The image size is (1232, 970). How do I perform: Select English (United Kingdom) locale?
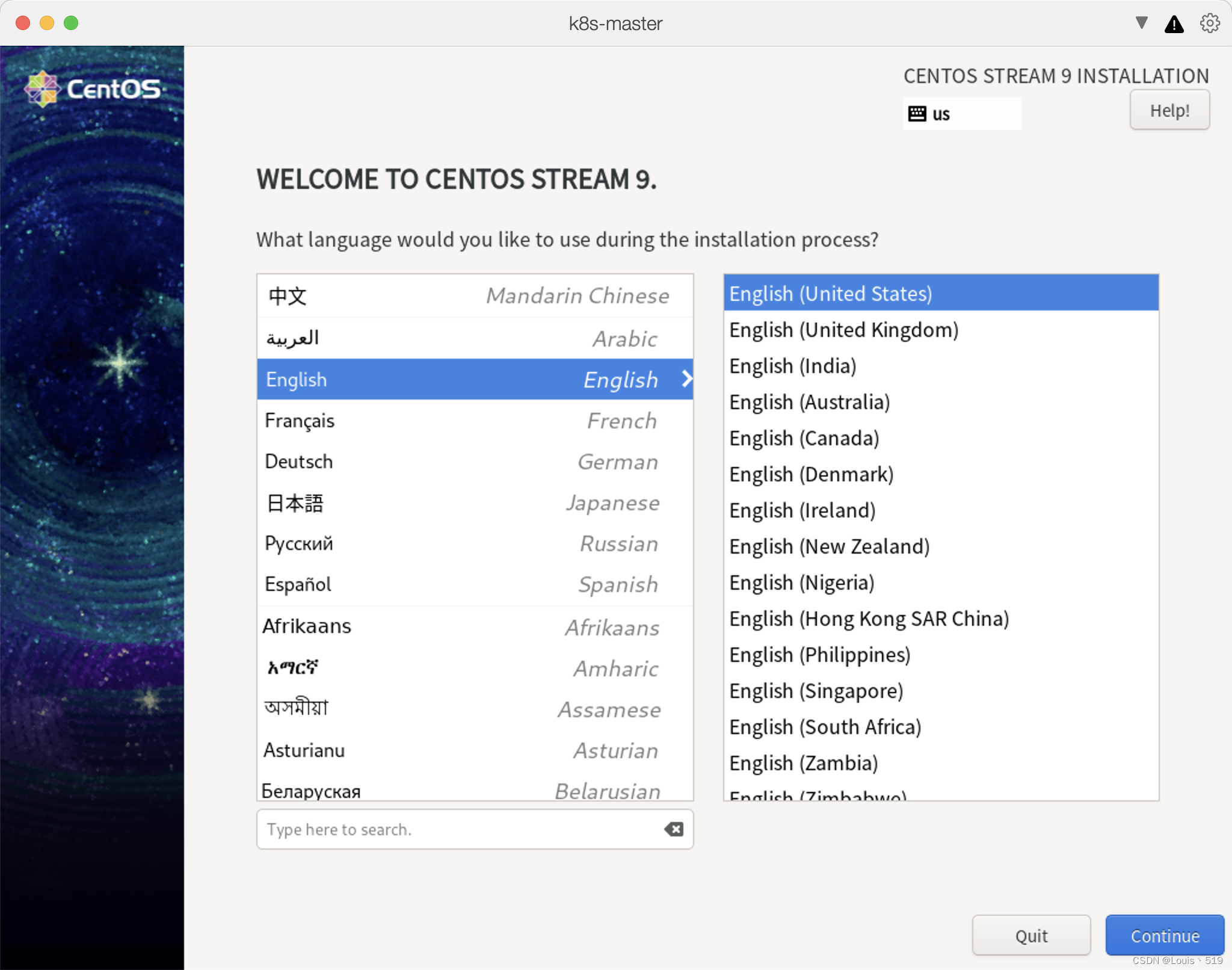pos(844,329)
